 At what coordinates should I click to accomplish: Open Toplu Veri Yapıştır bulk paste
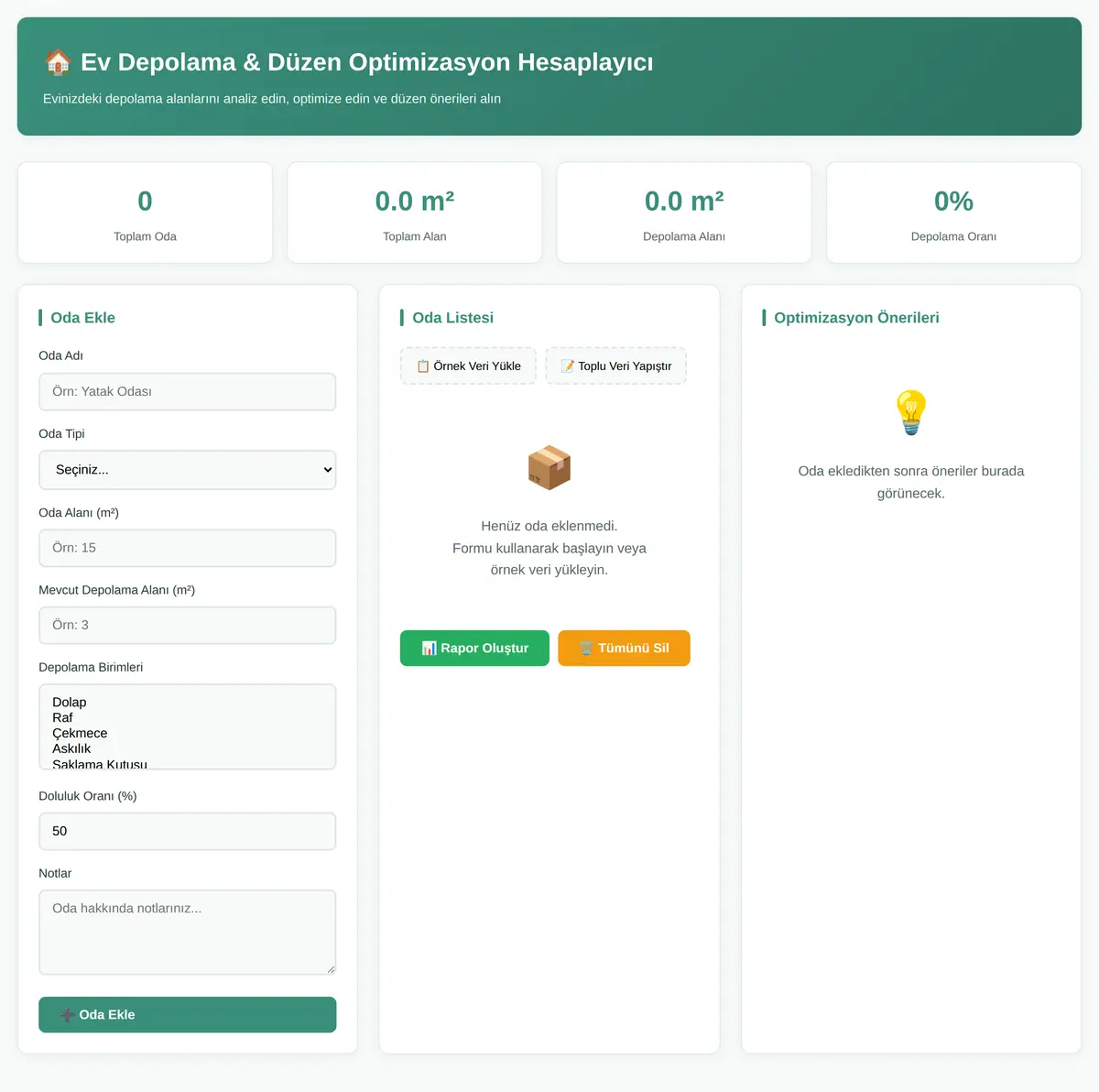(616, 366)
